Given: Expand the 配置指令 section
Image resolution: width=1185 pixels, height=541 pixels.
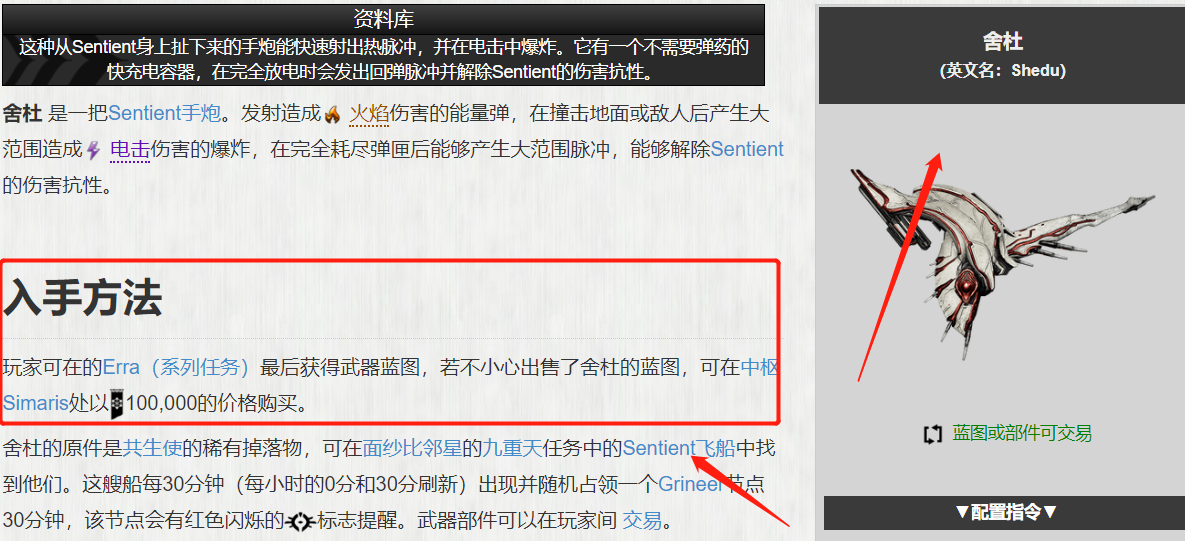Looking at the screenshot, I should (1004, 512).
